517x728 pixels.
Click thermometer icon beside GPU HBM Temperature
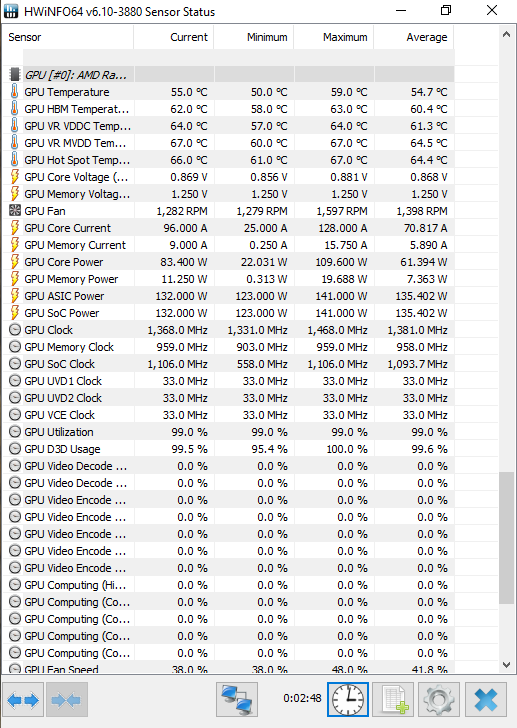point(15,109)
